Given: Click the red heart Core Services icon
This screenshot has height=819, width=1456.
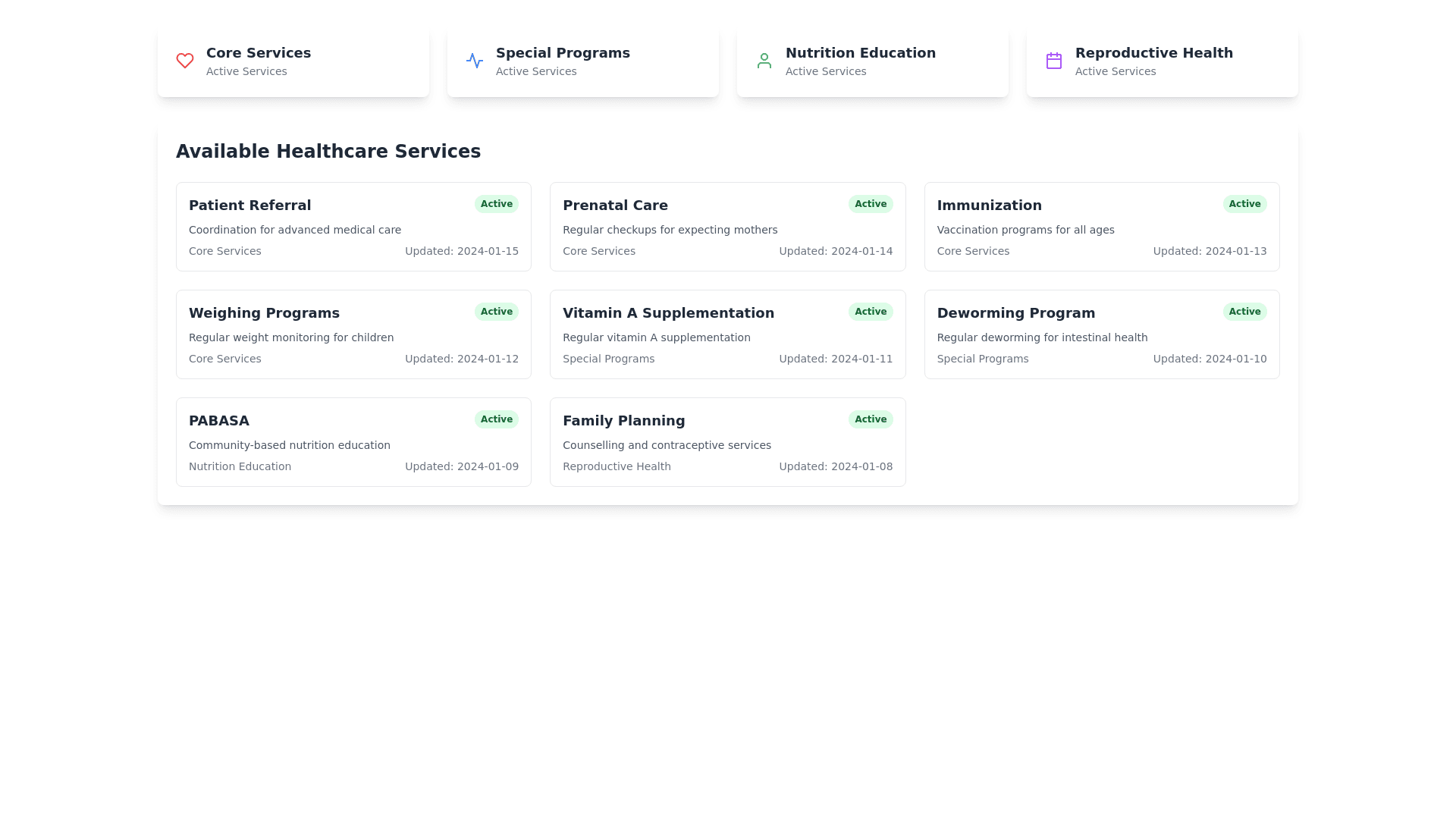Looking at the screenshot, I should [184, 61].
